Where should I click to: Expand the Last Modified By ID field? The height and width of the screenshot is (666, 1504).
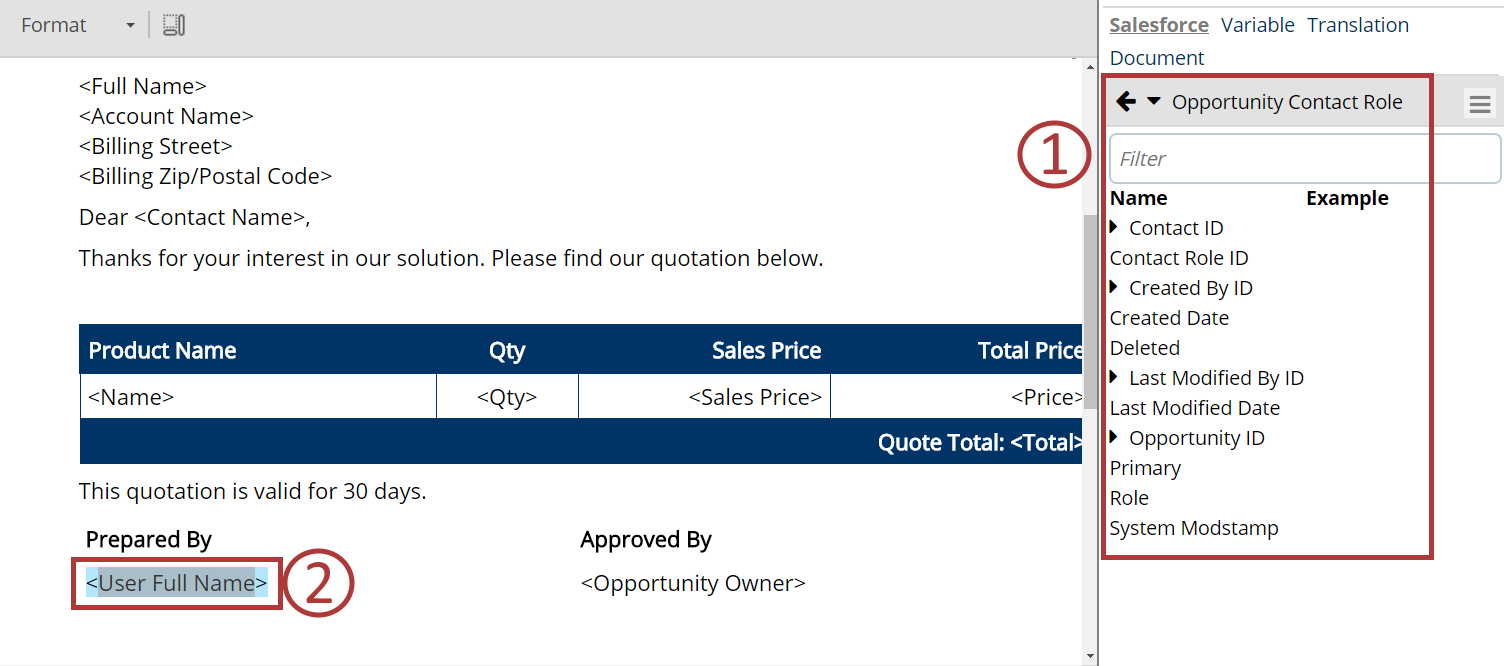(1115, 377)
